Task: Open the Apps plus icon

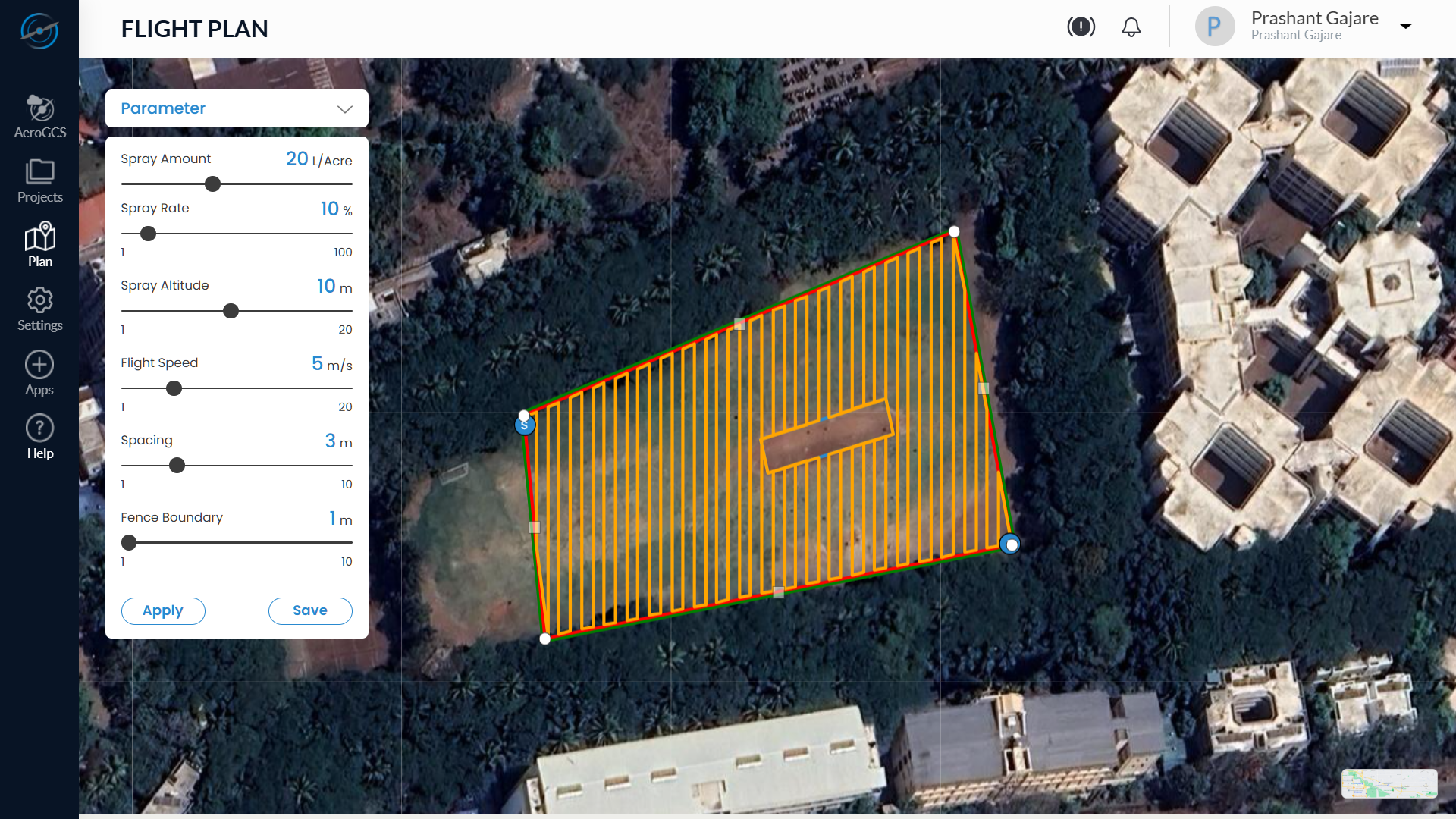Action: tap(39, 373)
